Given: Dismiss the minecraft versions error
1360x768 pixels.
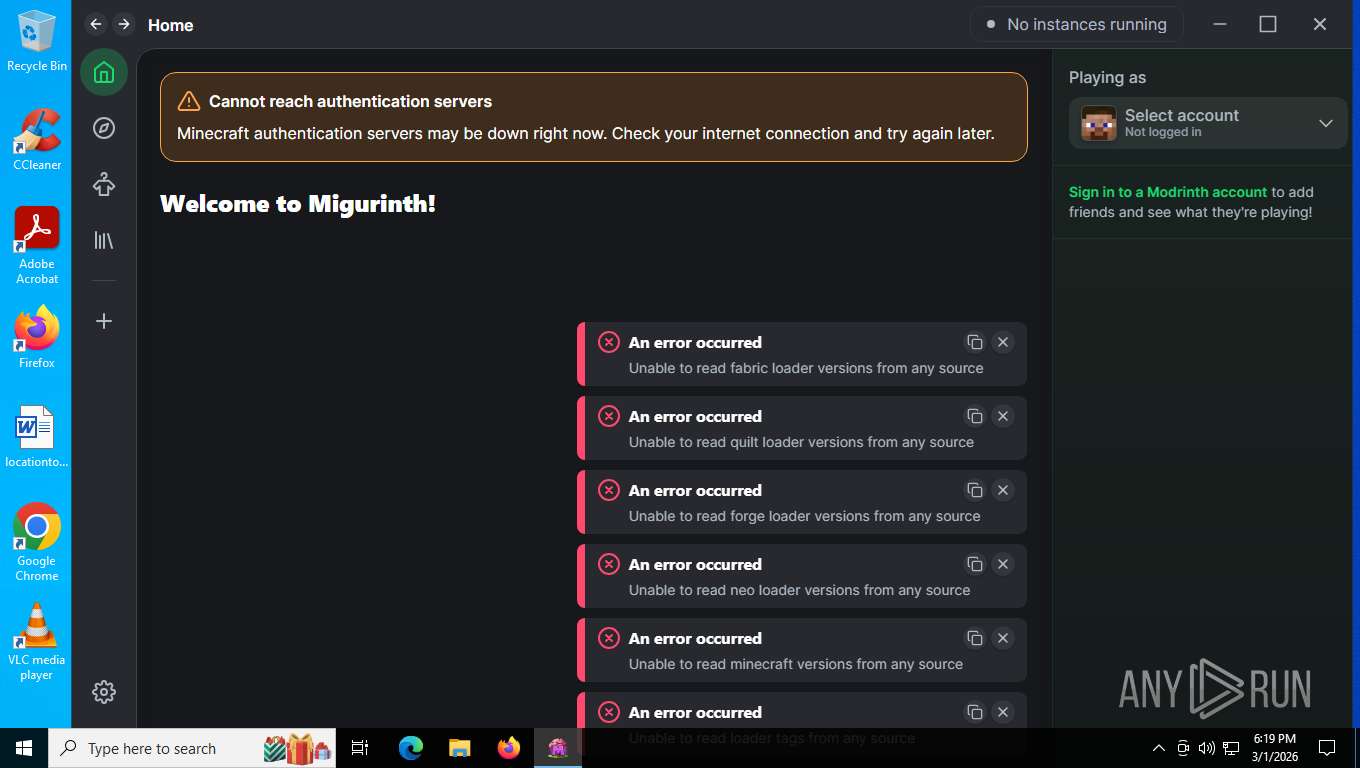Looking at the screenshot, I should (1003, 638).
